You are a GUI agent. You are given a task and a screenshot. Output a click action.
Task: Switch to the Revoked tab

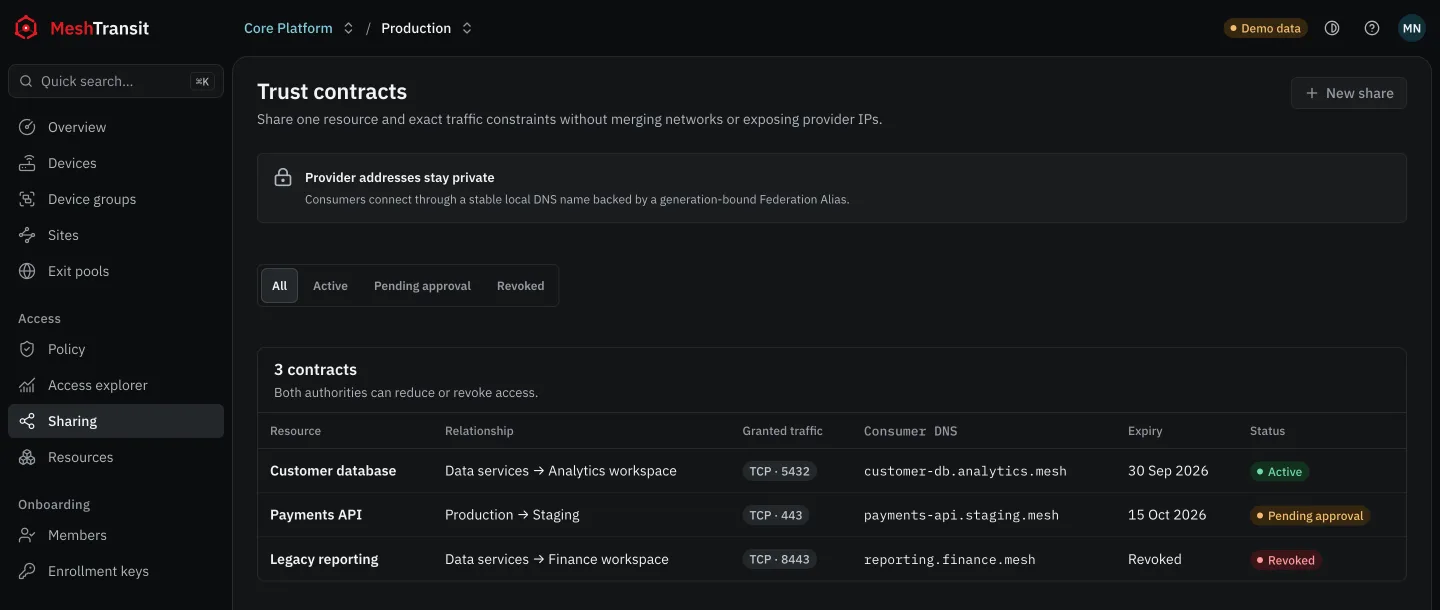point(521,286)
